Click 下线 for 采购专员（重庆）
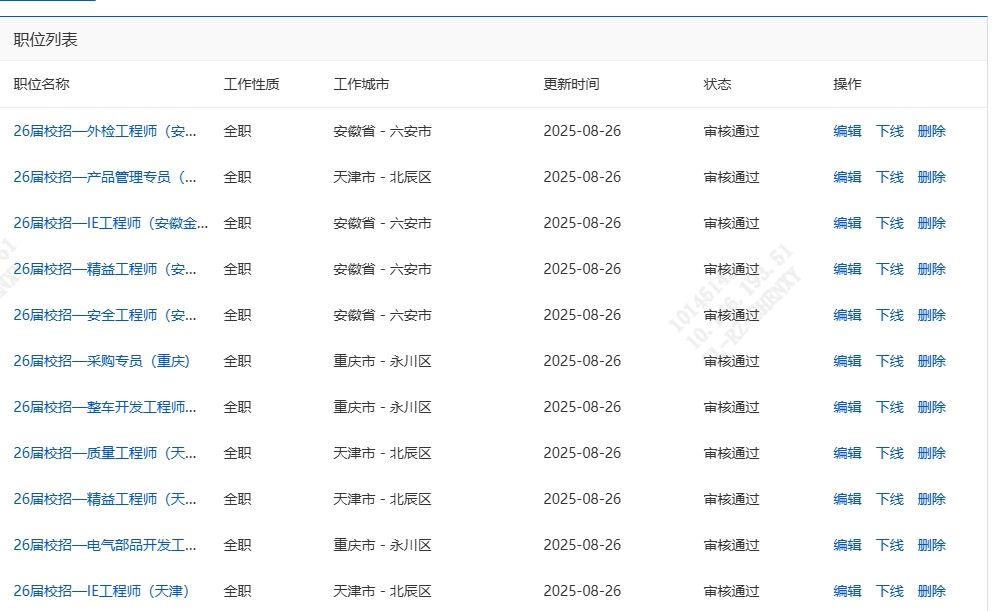This screenshot has height=611, width=992. (889, 361)
